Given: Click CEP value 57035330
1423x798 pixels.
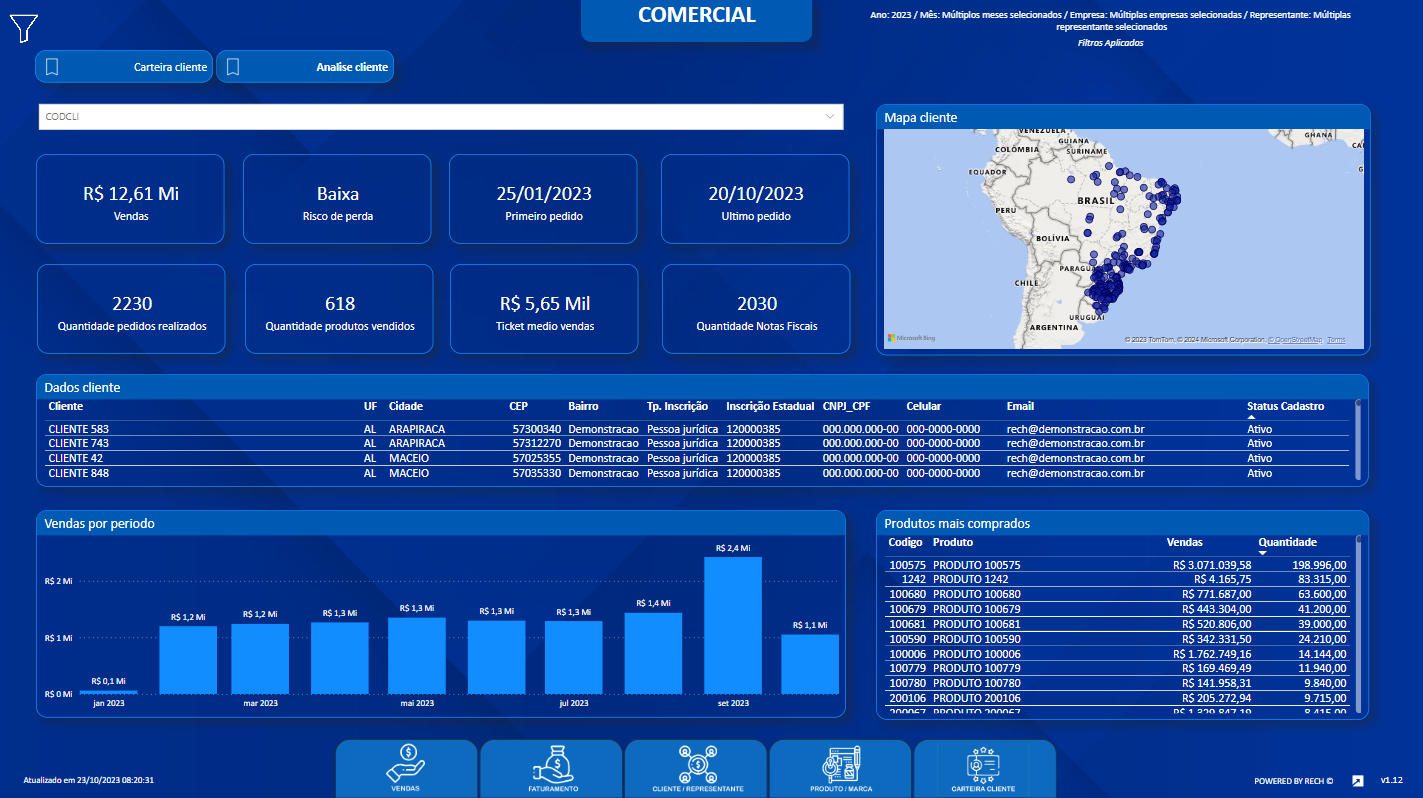Looking at the screenshot, I should 537,473.
